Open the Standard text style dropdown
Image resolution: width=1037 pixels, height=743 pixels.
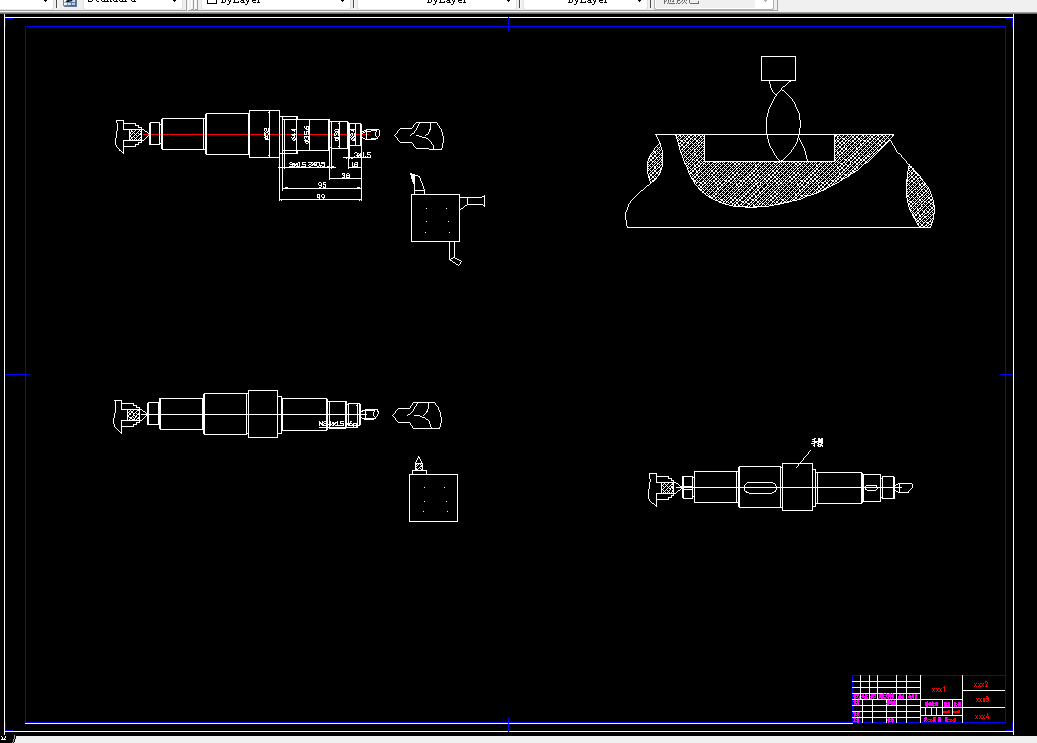(132, 2)
